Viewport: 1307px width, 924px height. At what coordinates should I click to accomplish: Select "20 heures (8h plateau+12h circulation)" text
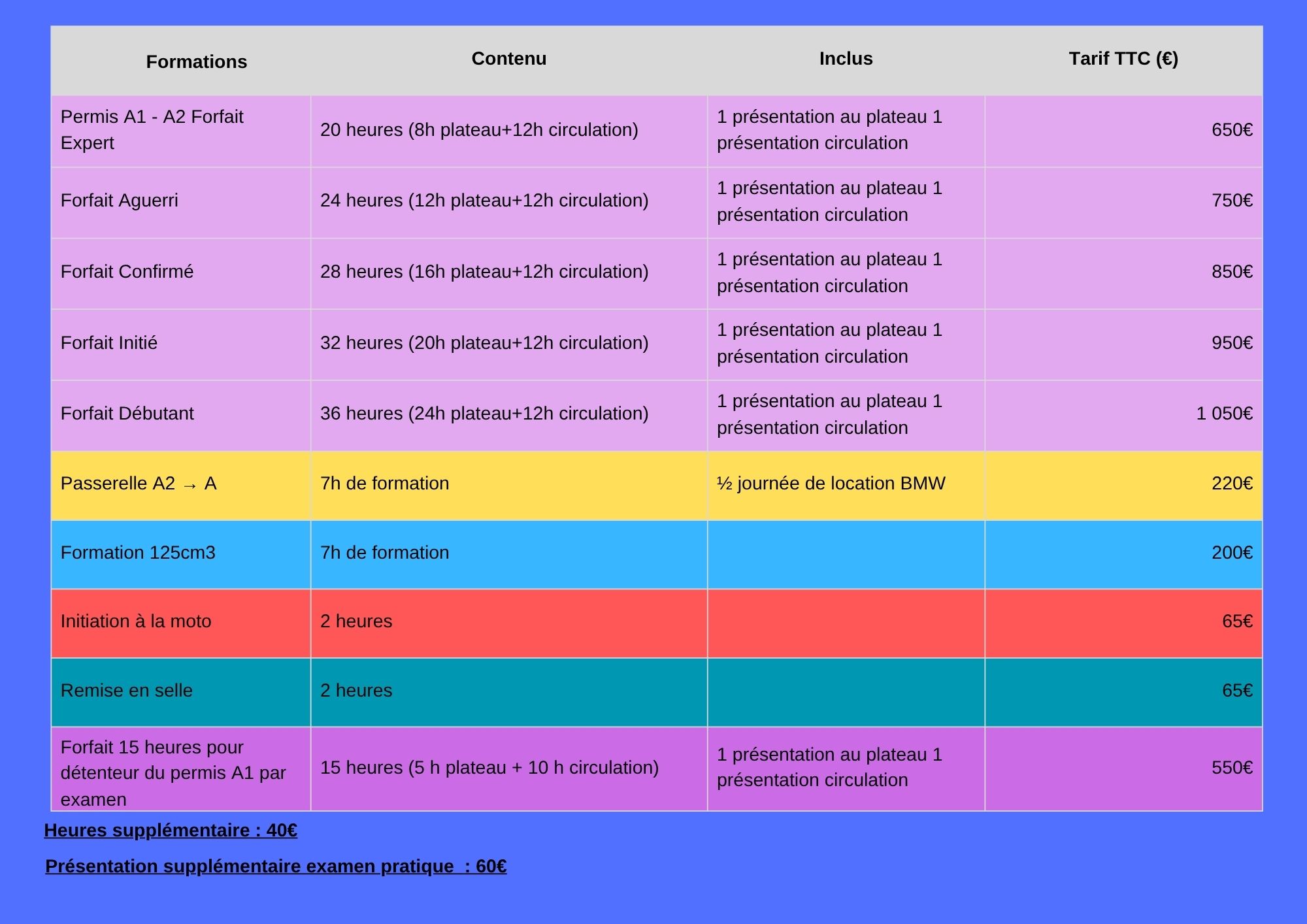point(479,130)
